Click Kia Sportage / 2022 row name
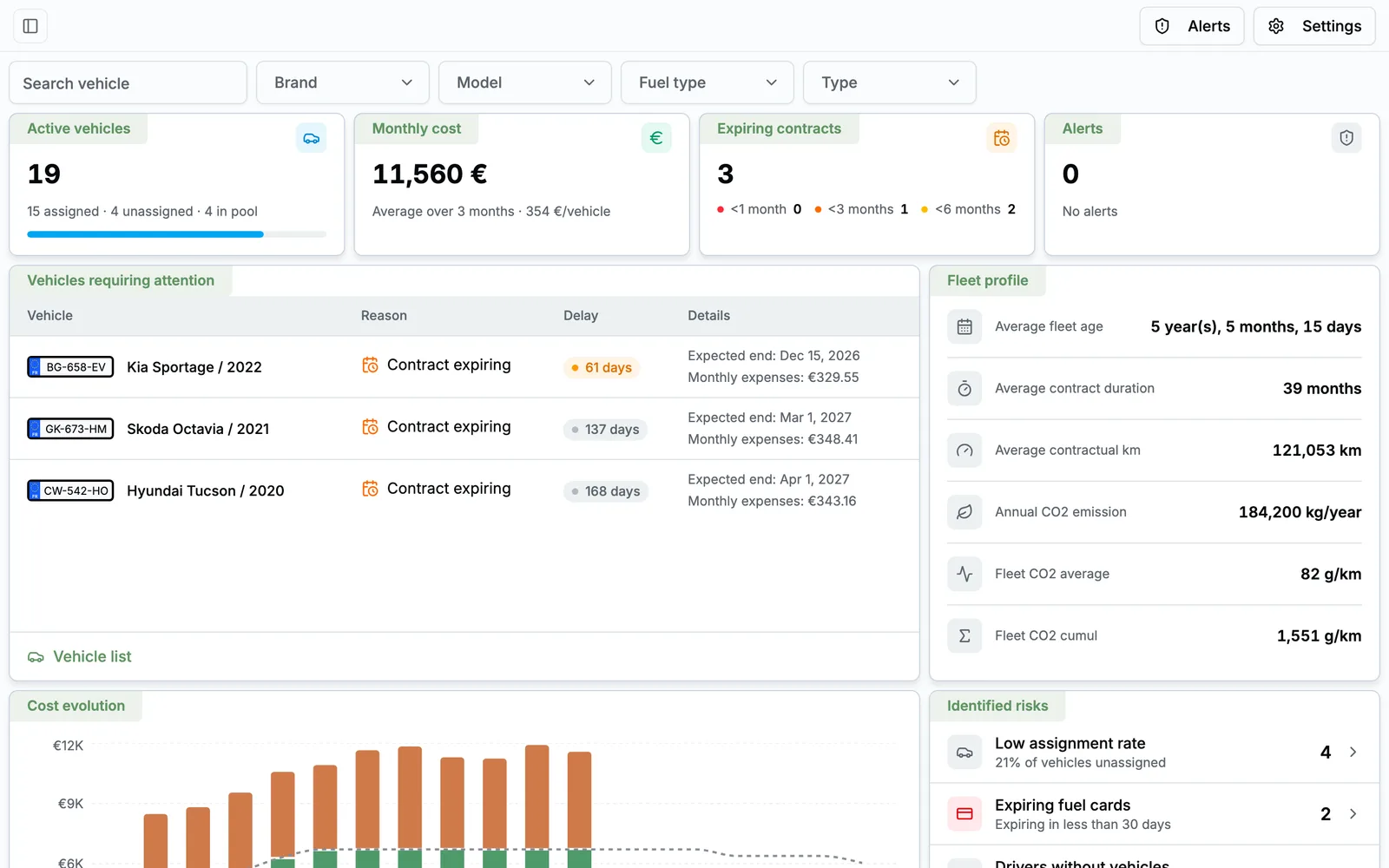 pyautogui.click(x=194, y=367)
